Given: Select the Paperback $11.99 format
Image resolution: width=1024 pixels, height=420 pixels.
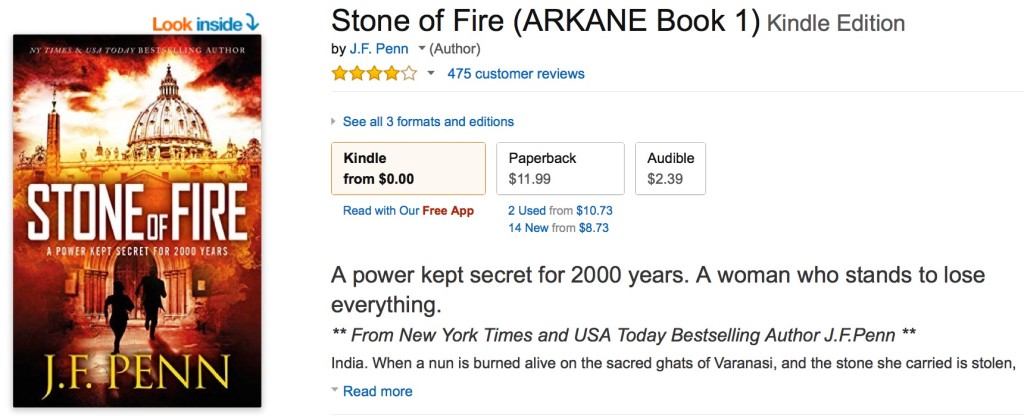Looking at the screenshot, I should [x=560, y=168].
